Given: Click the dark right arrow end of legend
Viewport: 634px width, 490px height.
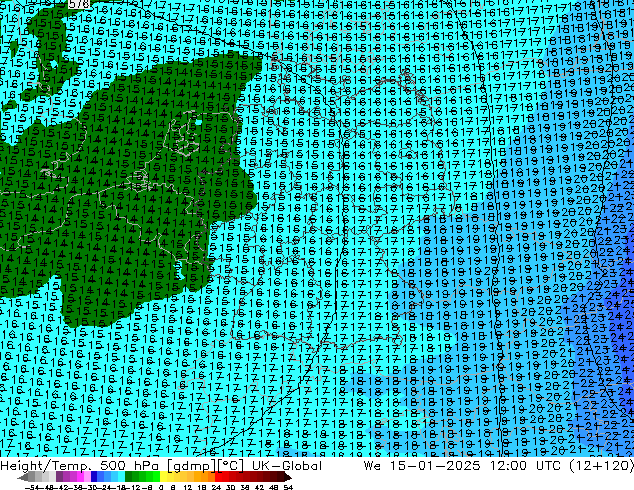Looking at the screenshot, I should point(290,478).
